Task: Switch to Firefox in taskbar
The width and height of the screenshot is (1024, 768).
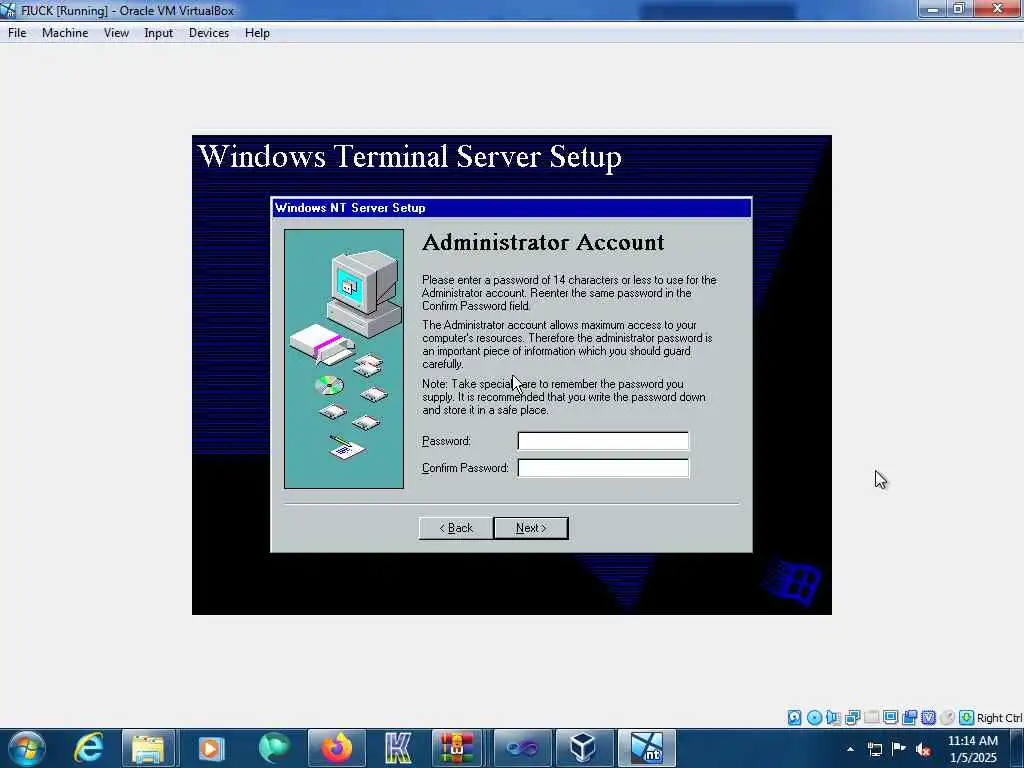Action: (336, 748)
